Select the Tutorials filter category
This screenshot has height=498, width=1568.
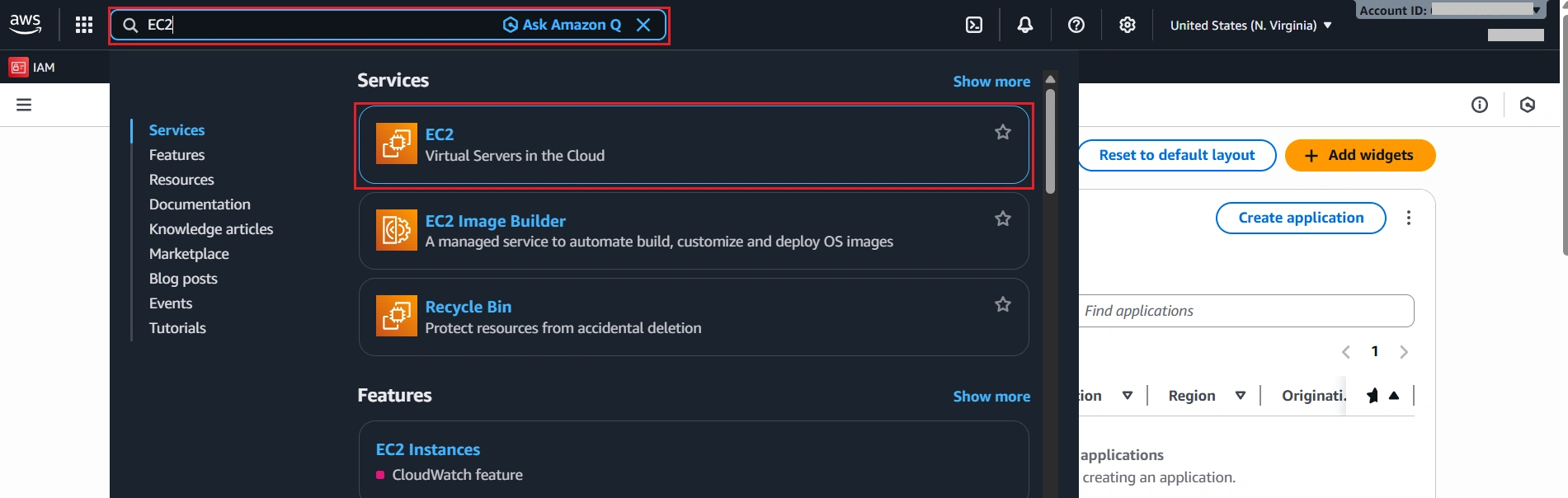[177, 328]
